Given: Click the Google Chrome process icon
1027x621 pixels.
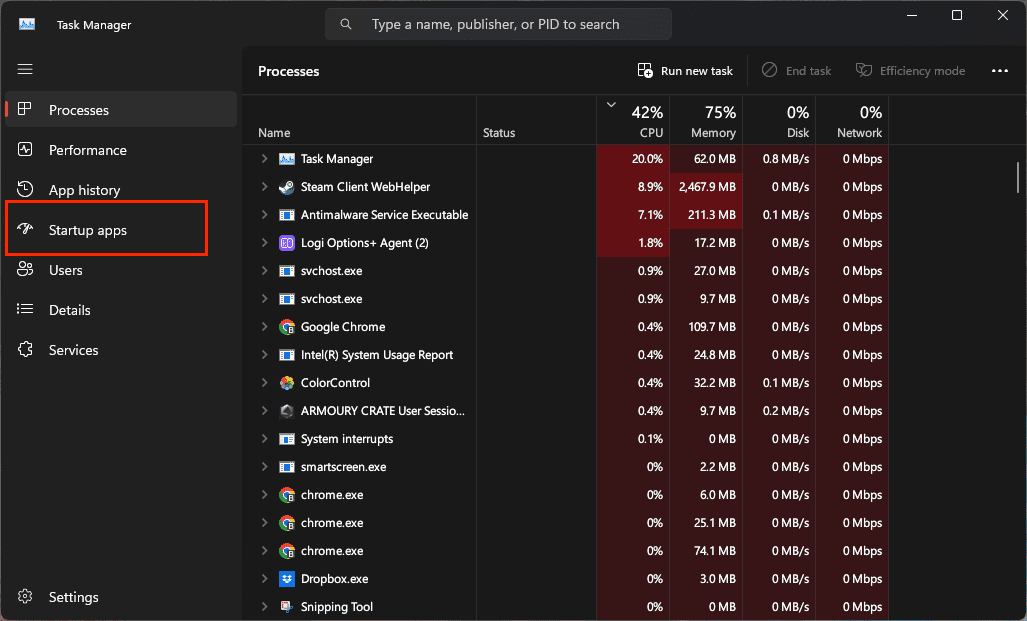Looking at the screenshot, I should click(286, 327).
